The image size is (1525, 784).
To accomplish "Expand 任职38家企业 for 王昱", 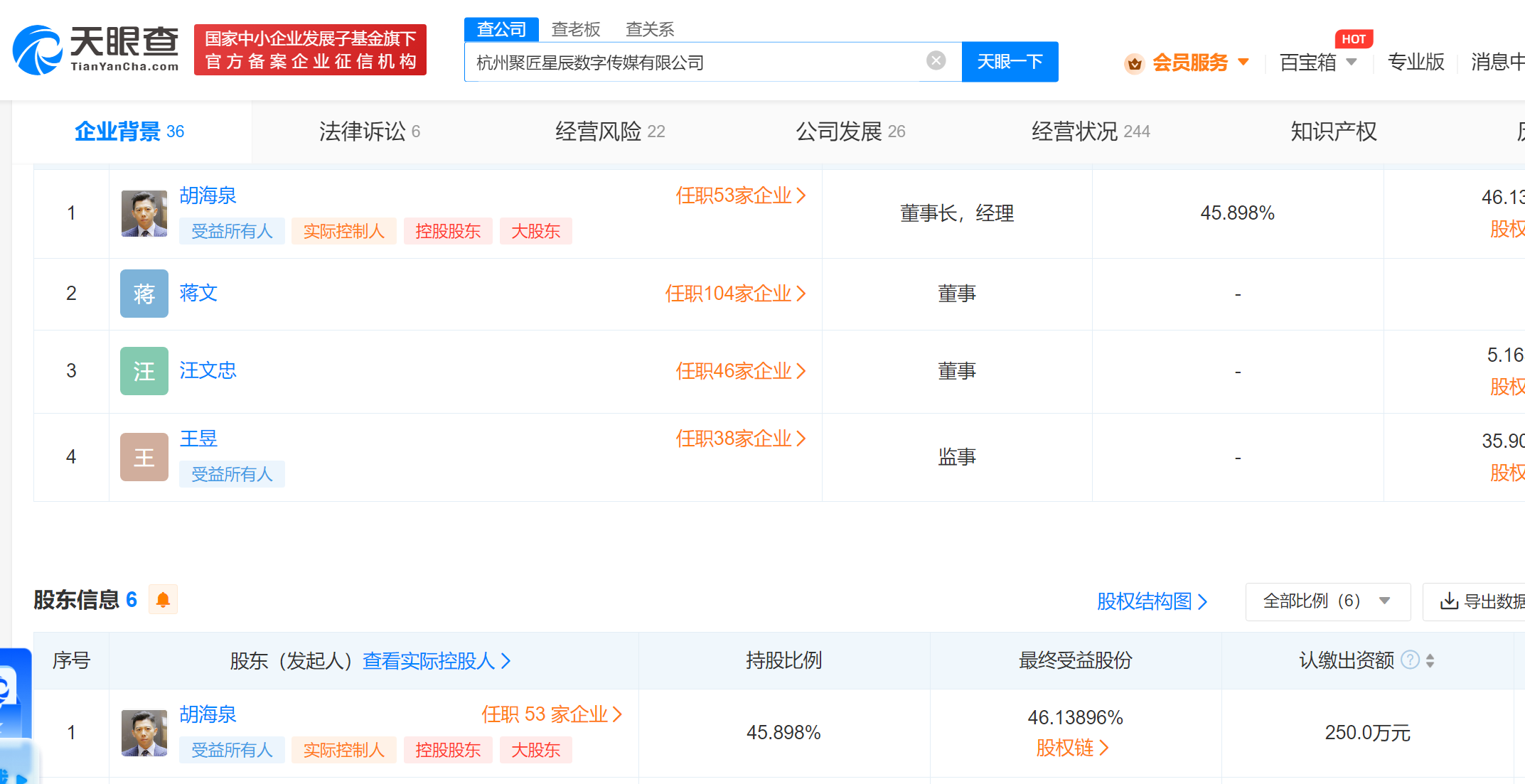I will click(x=741, y=439).
